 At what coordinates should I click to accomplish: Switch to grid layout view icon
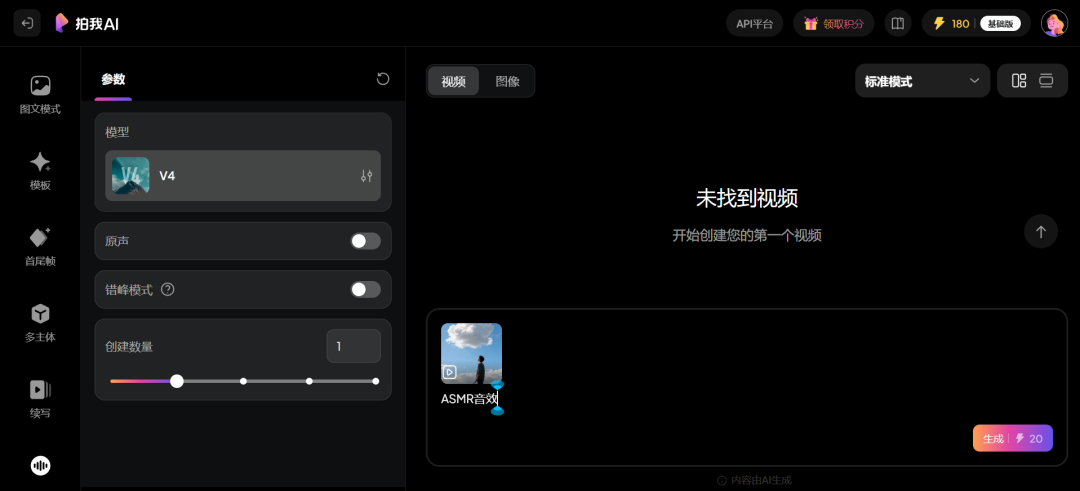tap(1019, 81)
